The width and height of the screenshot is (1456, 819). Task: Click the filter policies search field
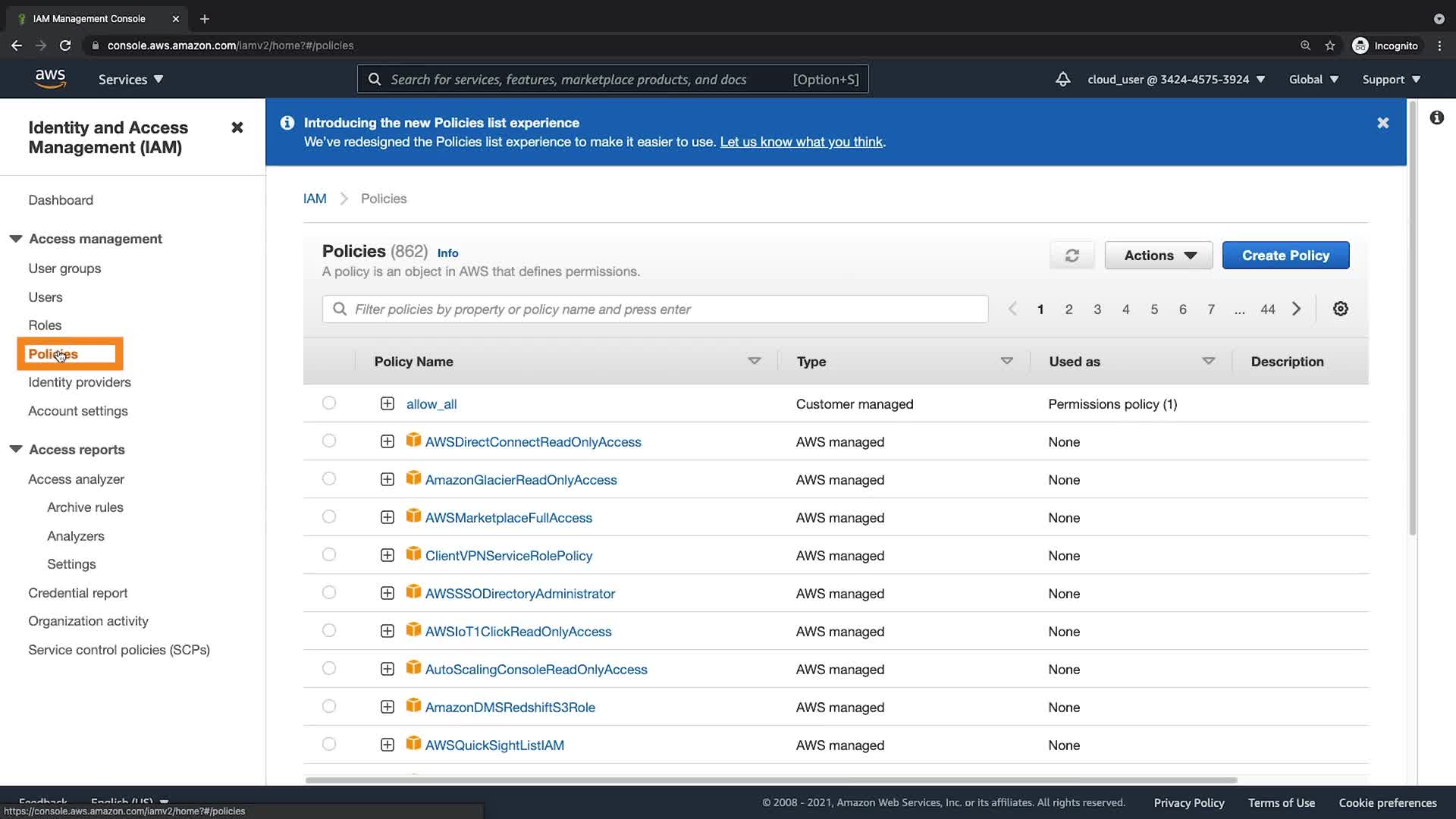[654, 309]
